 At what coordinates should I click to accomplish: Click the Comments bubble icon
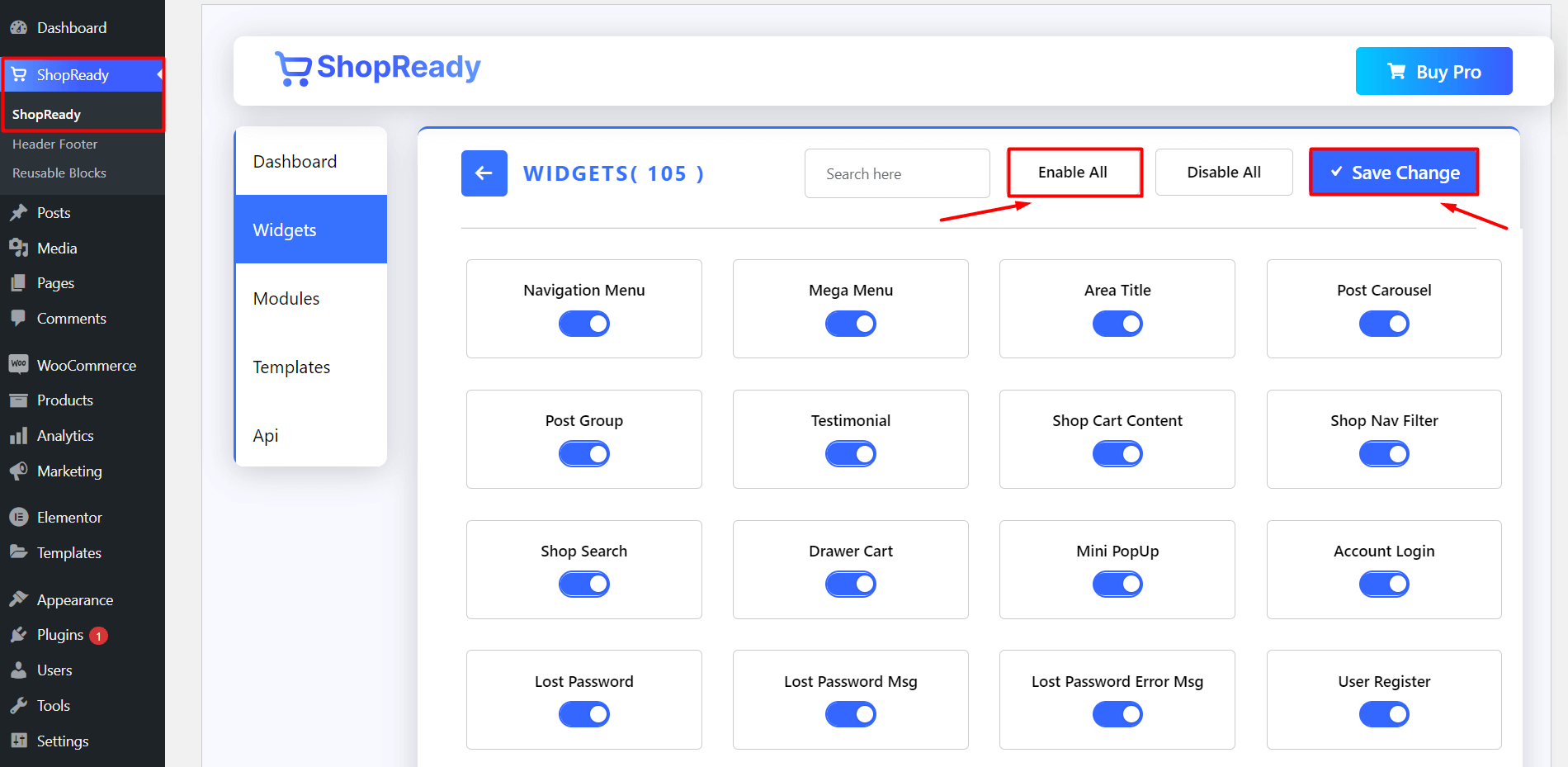point(18,318)
